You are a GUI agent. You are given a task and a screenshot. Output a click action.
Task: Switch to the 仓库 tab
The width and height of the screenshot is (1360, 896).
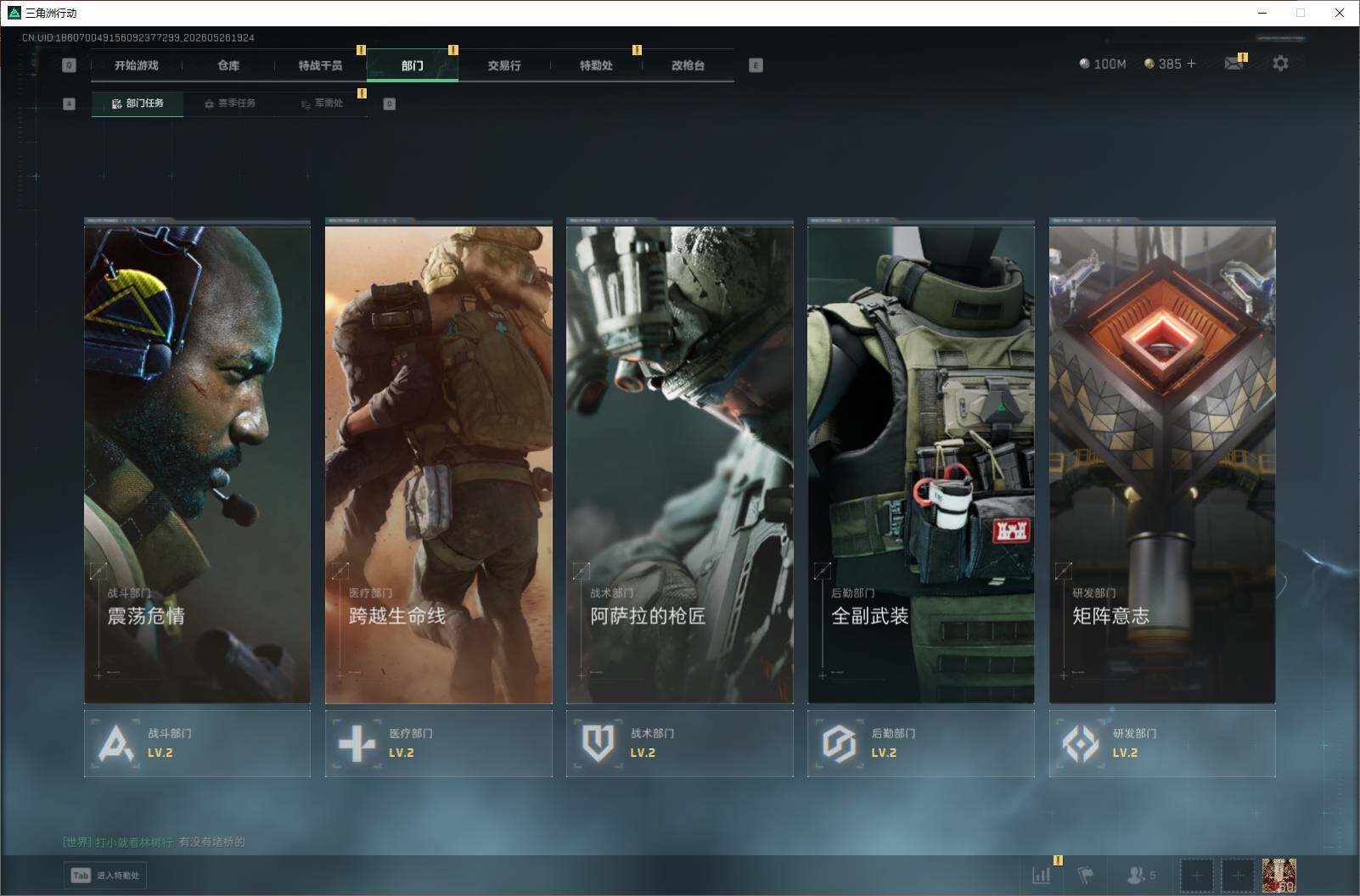coord(228,65)
